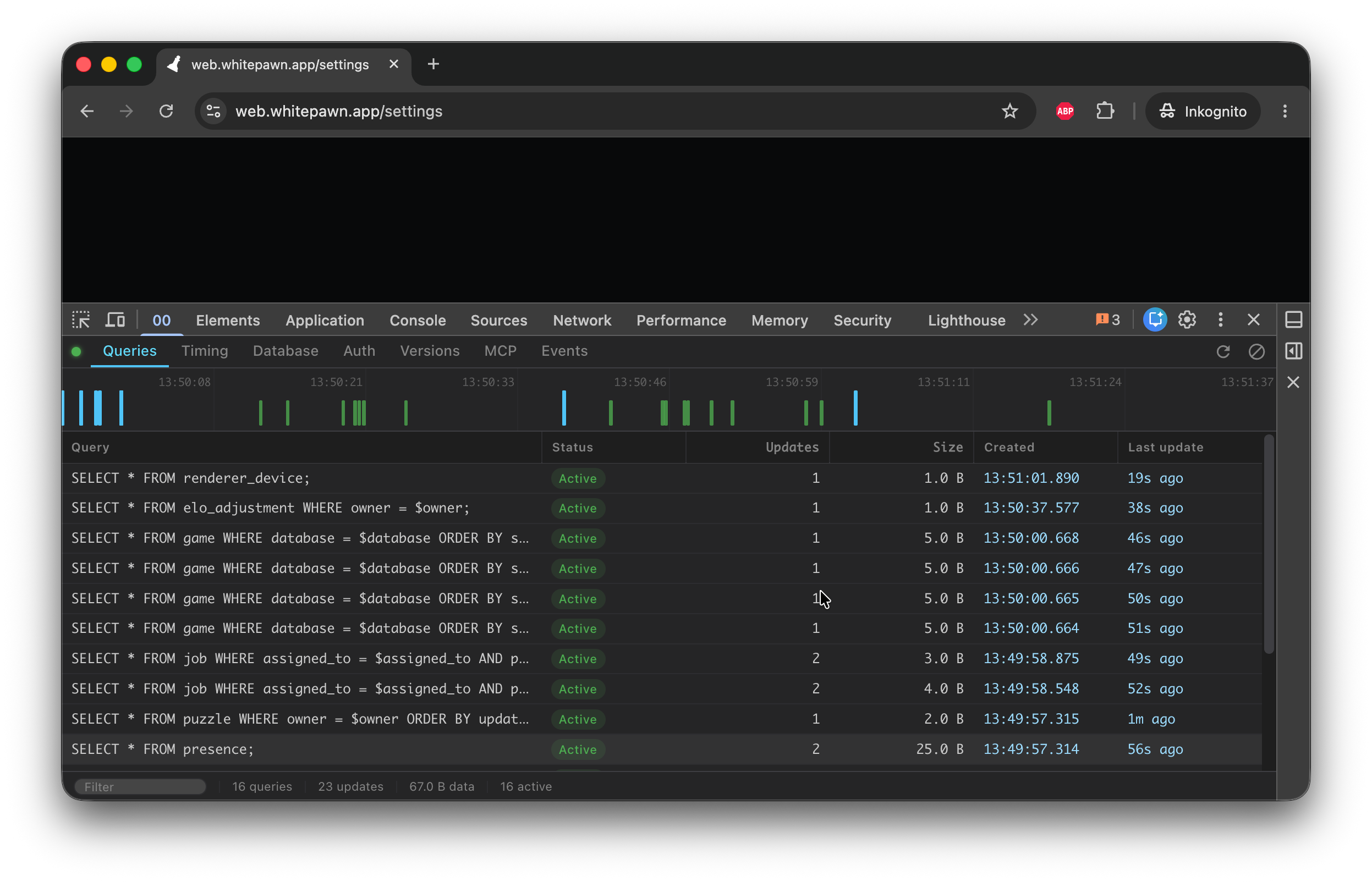Select the renderer_device query row

662,478
